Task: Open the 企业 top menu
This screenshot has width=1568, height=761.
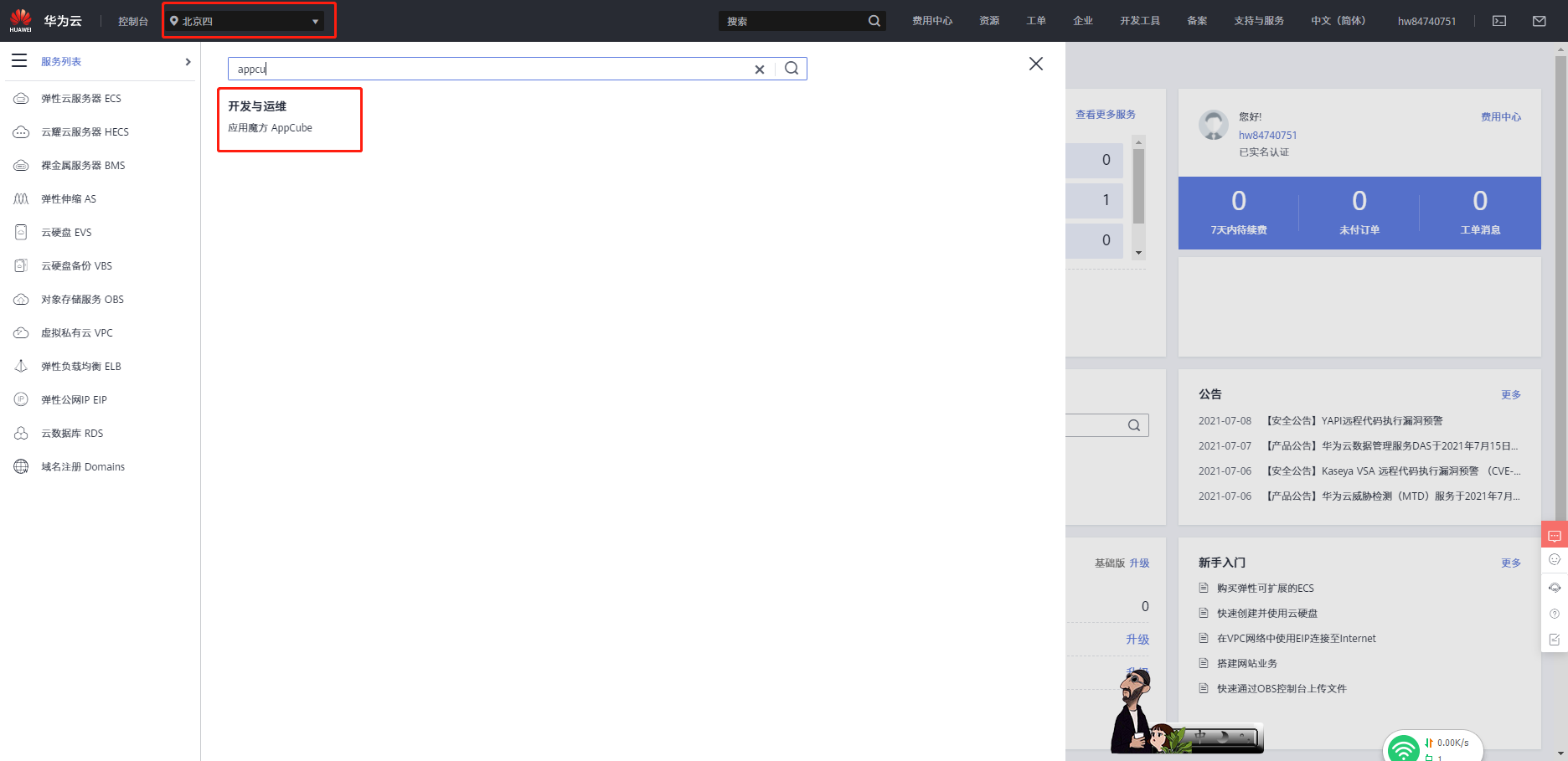Action: [x=1083, y=21]
